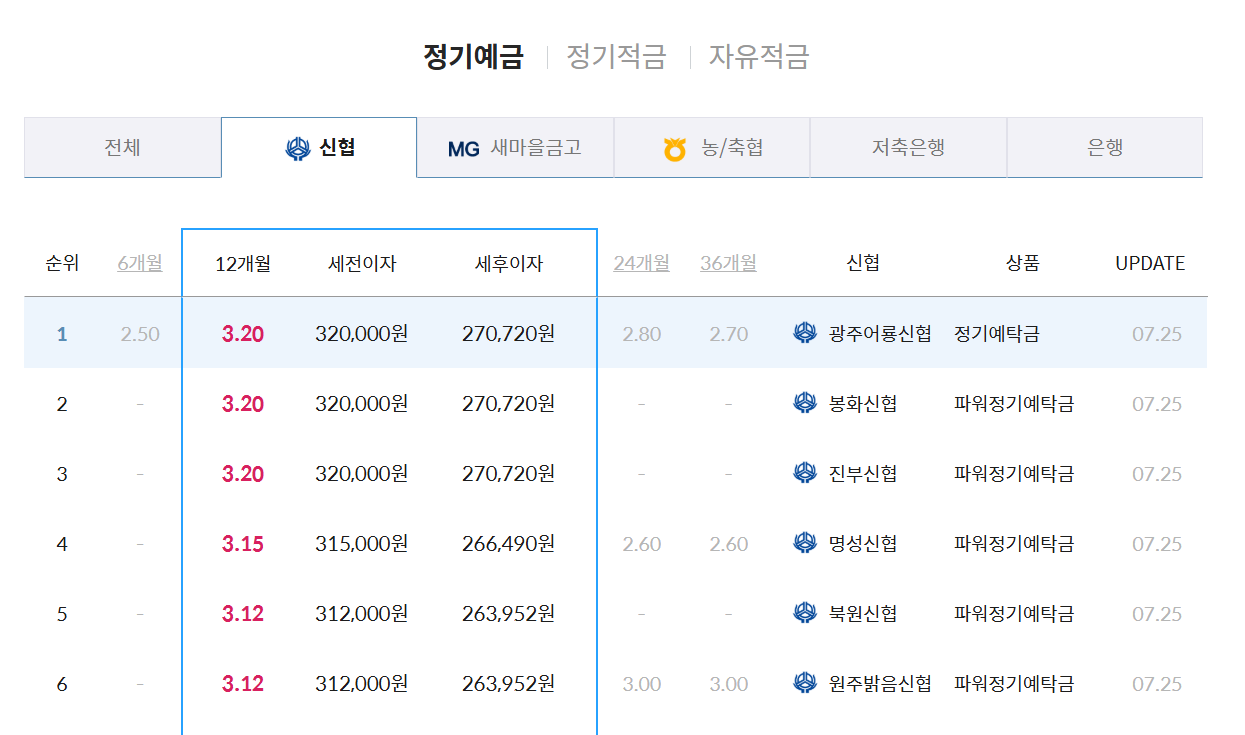Click the 3.15 rate for 명성신협

click(x=243, y=544)
